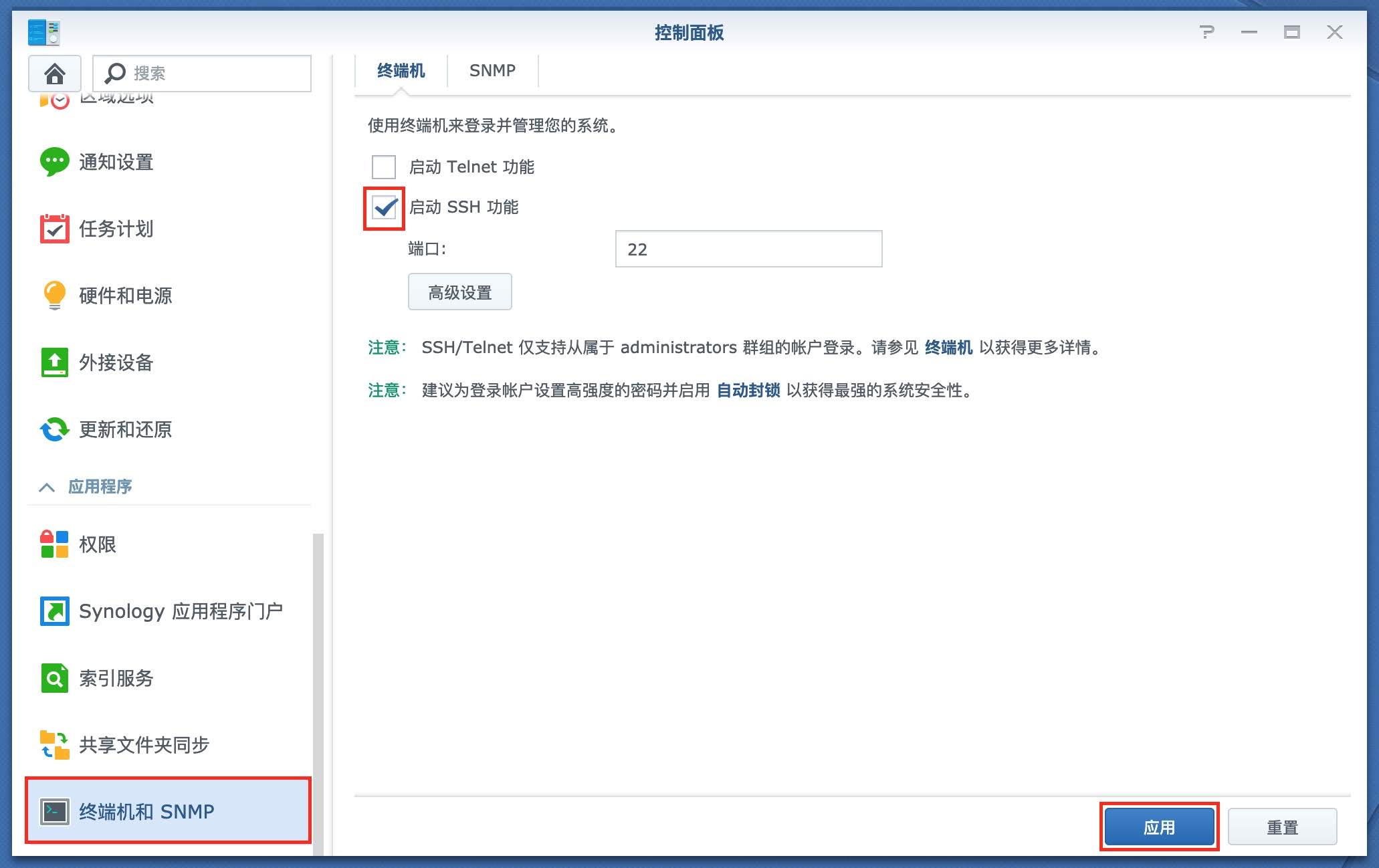Open Task Scheduler calendar icon

pos(54,229)
